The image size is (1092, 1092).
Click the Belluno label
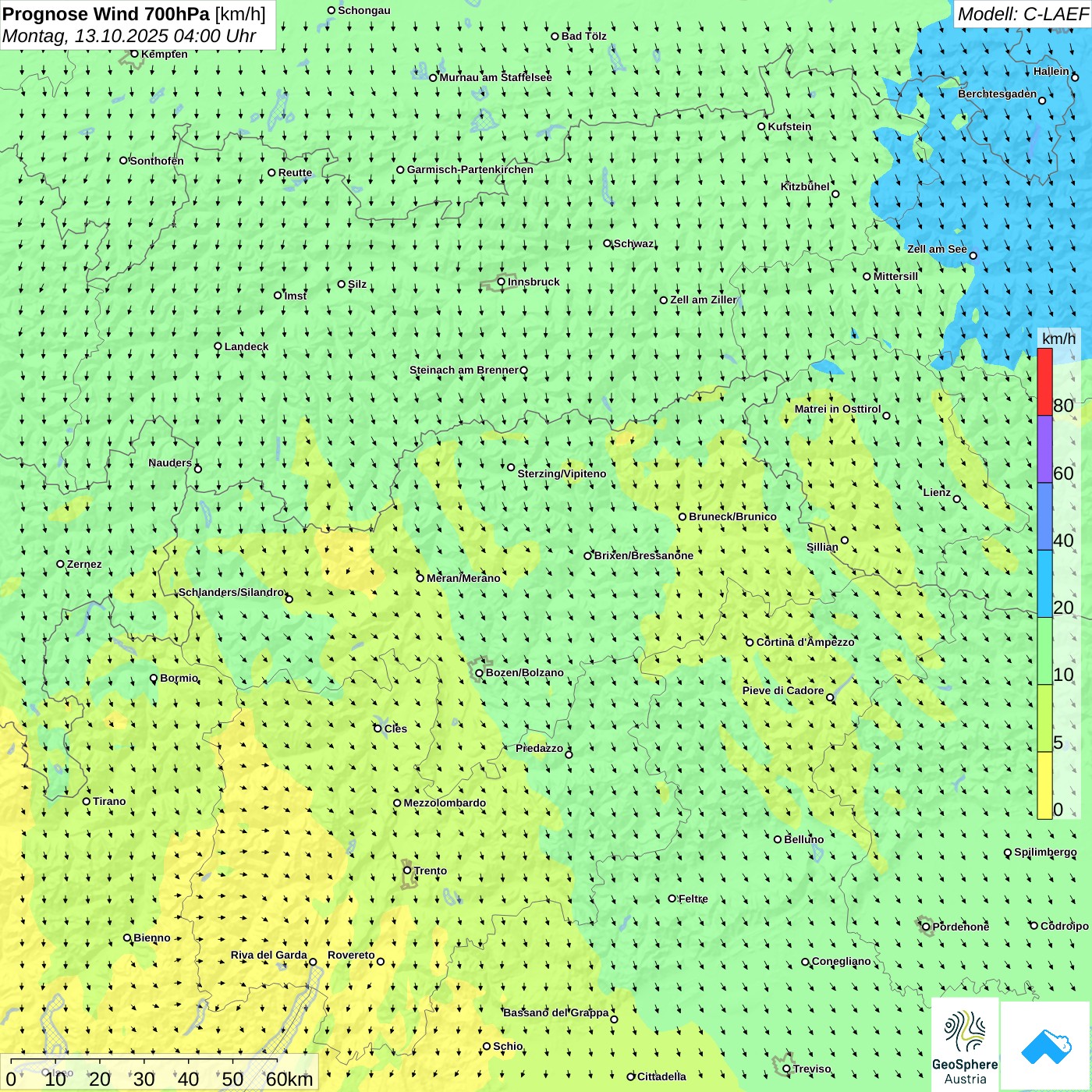point(803,839)
